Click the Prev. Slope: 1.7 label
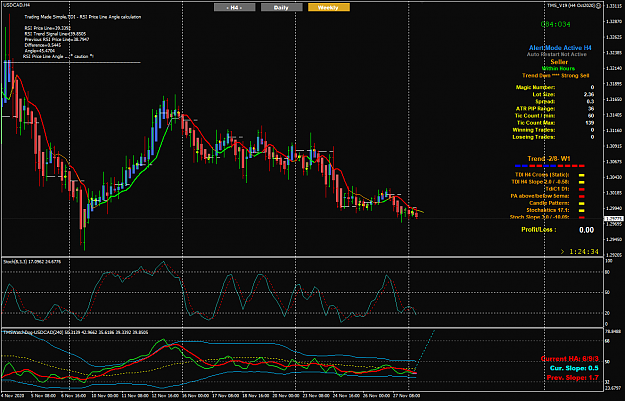 click(x=572, y=377)
